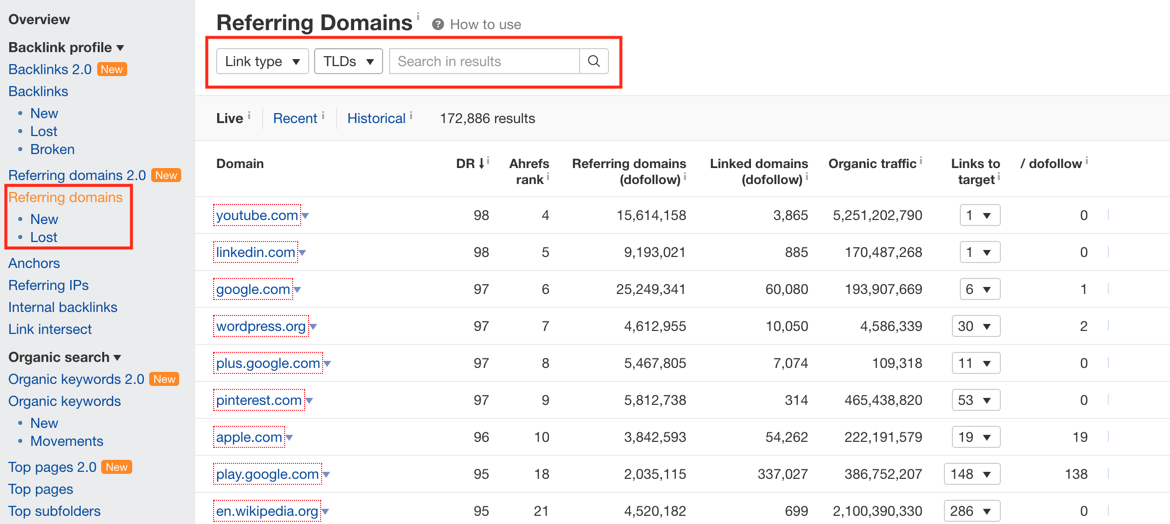This screenshot has height=524, width=1170.
Task: Open the Link type dropdown
Action: [x=263, y=61]
